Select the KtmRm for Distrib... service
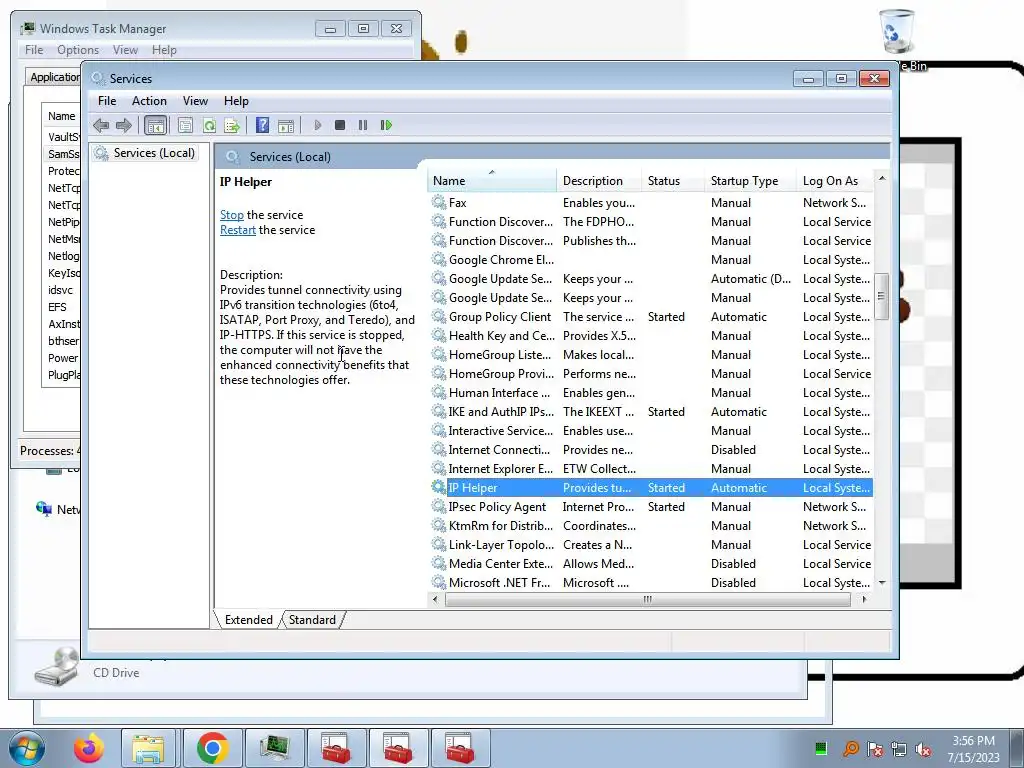The width and height of the screenshot is (1024, 768). tap(651, 526)
